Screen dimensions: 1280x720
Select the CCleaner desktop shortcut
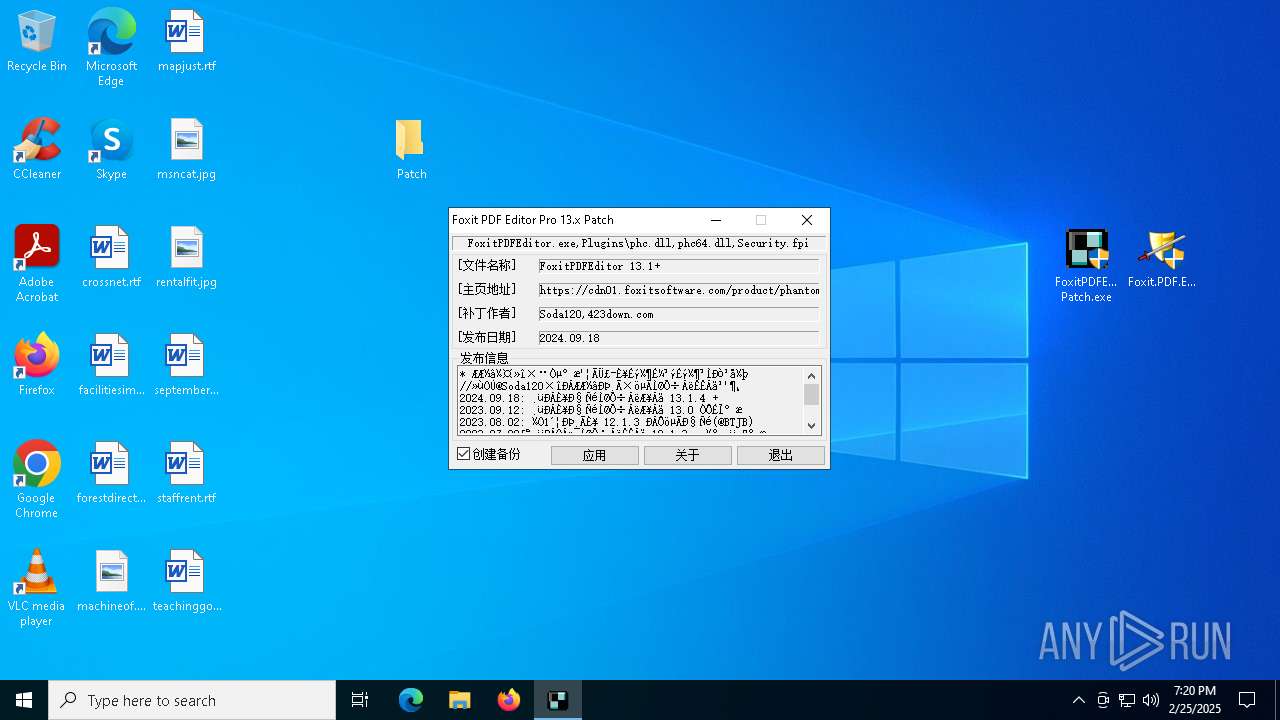coord(37,150)
